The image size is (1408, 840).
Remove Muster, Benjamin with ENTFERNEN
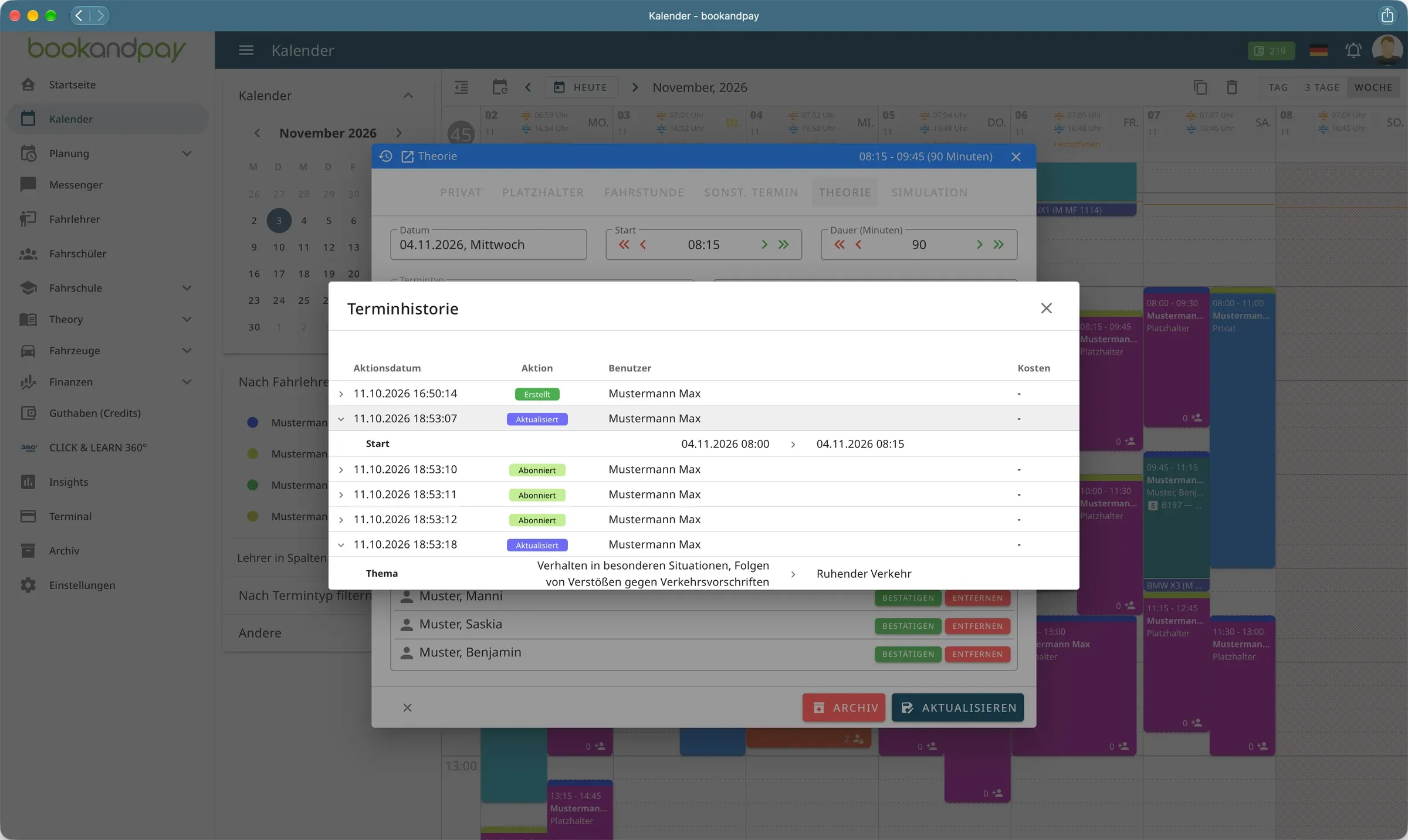coord(977,655)
